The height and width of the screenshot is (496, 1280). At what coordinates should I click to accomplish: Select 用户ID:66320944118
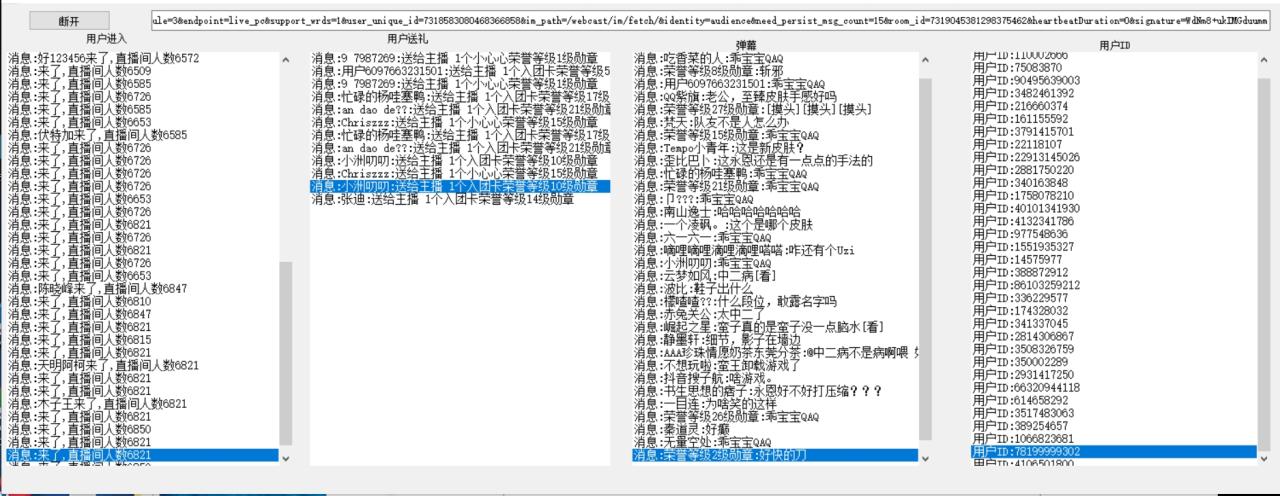pos(1114,388)
